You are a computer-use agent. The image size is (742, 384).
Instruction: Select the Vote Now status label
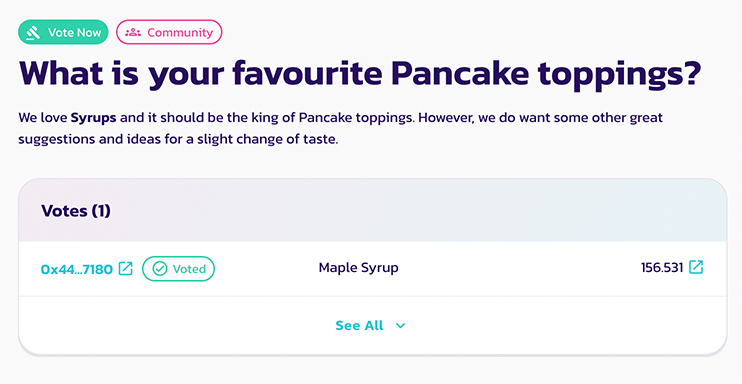pyautogui.click(x=74, y=33)
